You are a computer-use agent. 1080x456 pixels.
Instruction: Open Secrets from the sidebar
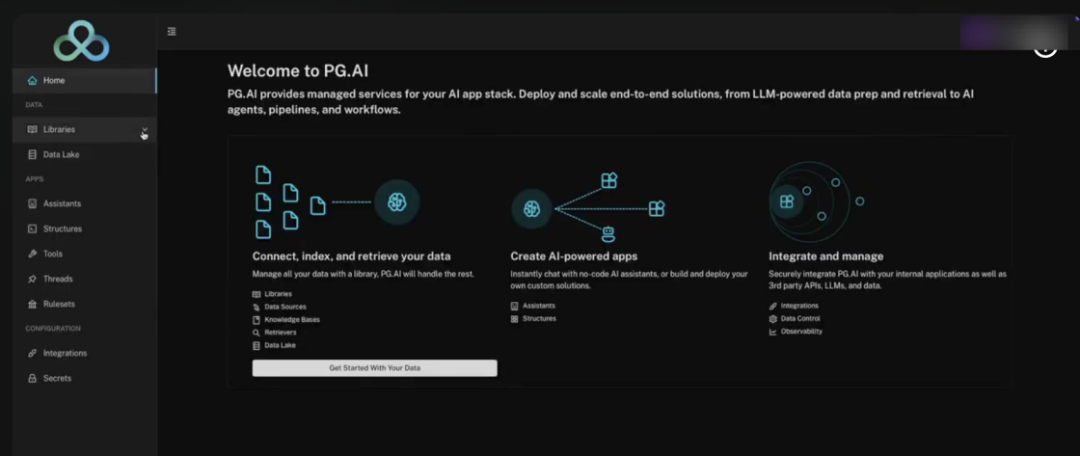point(84,378)
